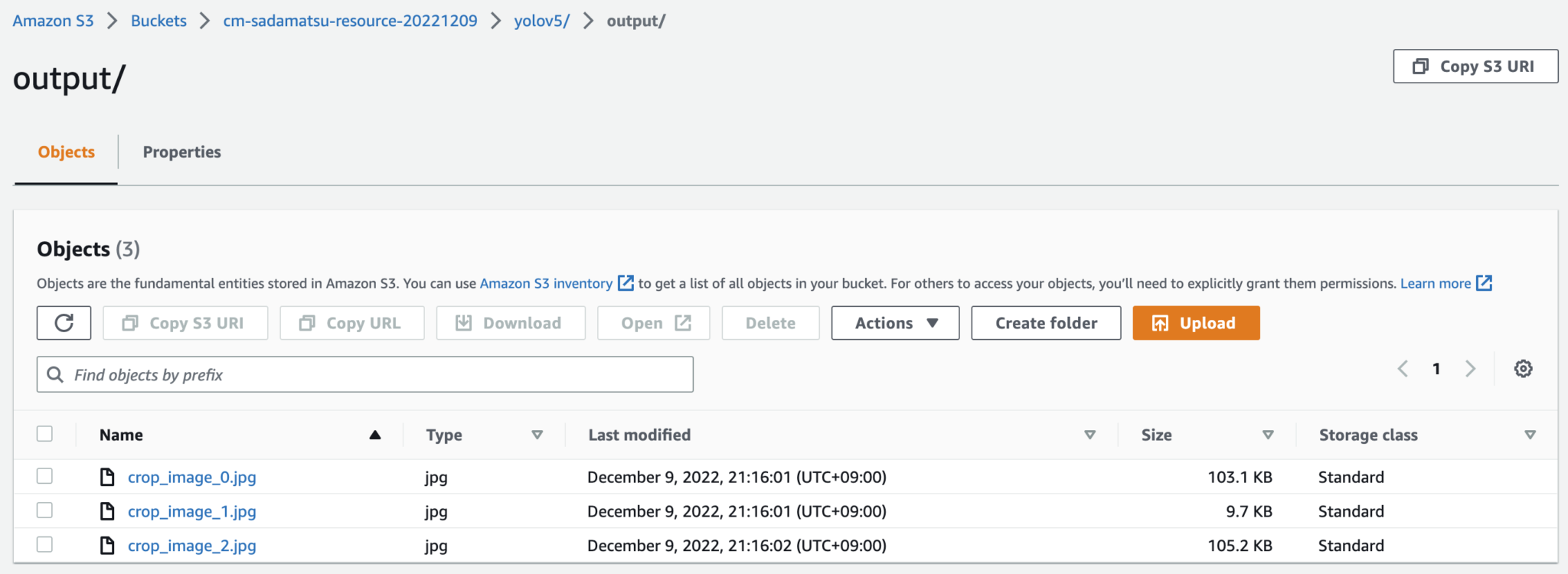The width and height of the screenshot is (1568, 574).
Task: Click the file icon beside crop_image_0.jpg
Action: tap(106, 476)
